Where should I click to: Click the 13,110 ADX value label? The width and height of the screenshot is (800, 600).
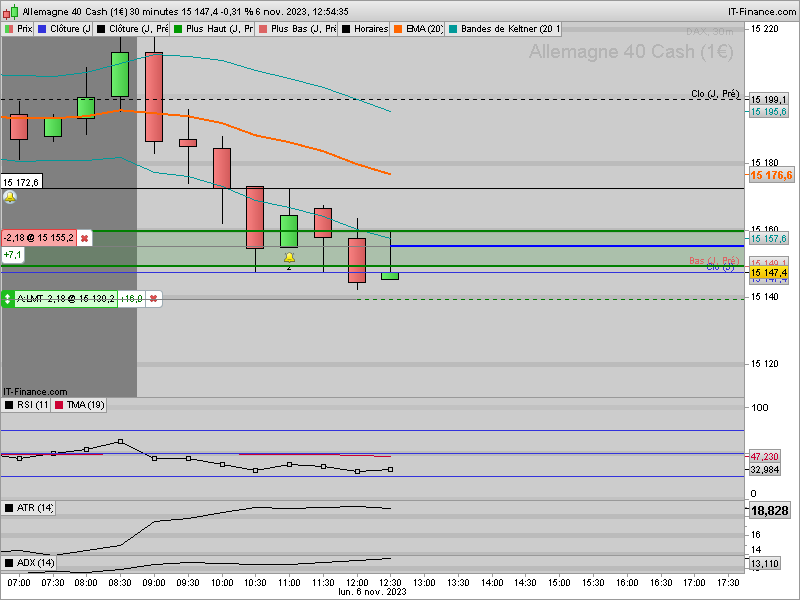(x=764, y=564)
